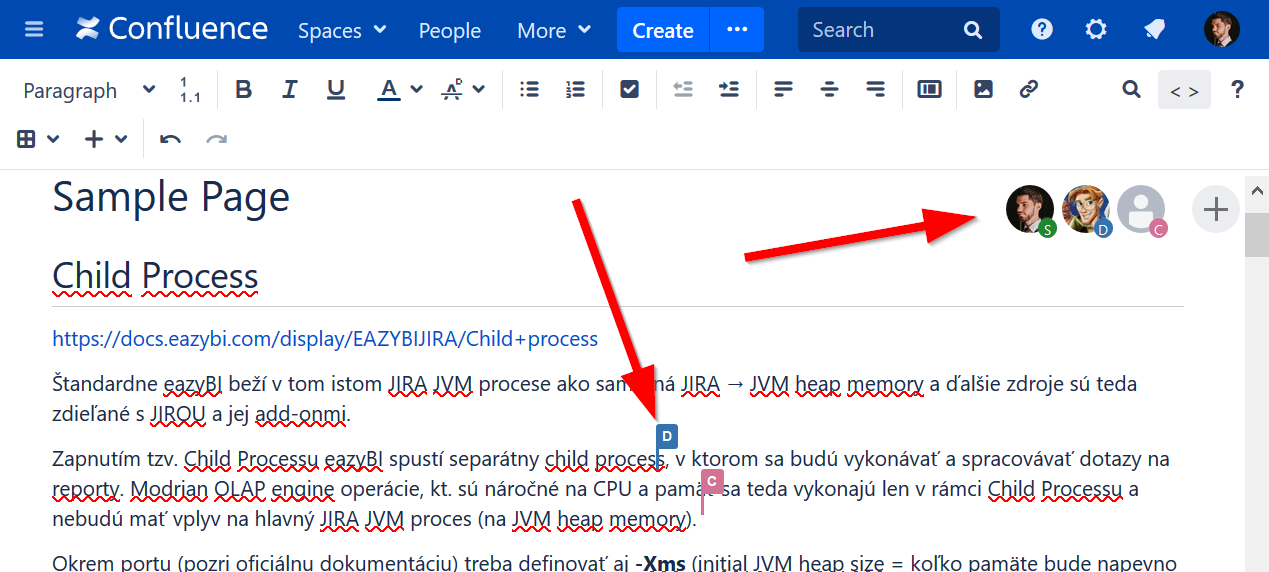Click the numbered headings 1.1 icon
Viewport: 1269px width, 572px height.
190,90
